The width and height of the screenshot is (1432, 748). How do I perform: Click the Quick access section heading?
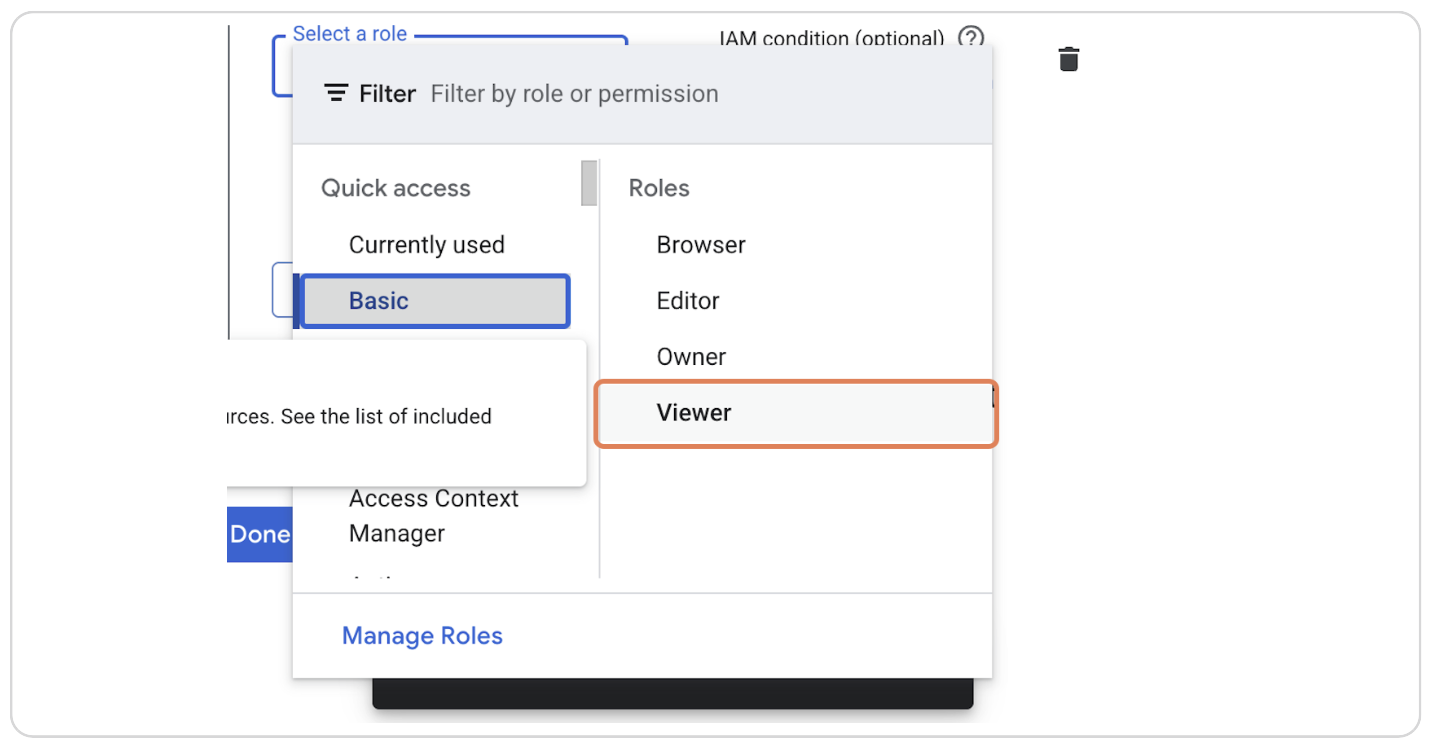click(x=395, y=187)
